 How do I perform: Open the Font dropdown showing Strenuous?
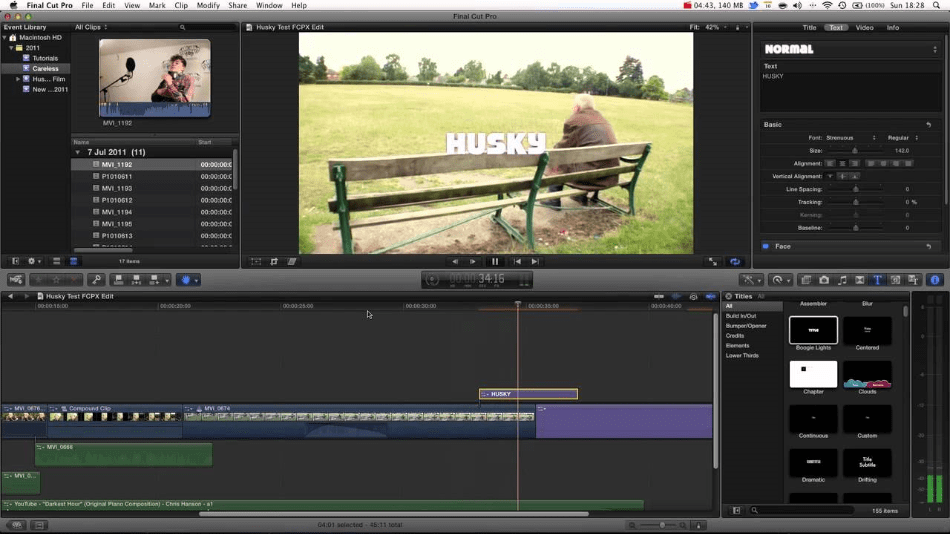coord(851,138)
